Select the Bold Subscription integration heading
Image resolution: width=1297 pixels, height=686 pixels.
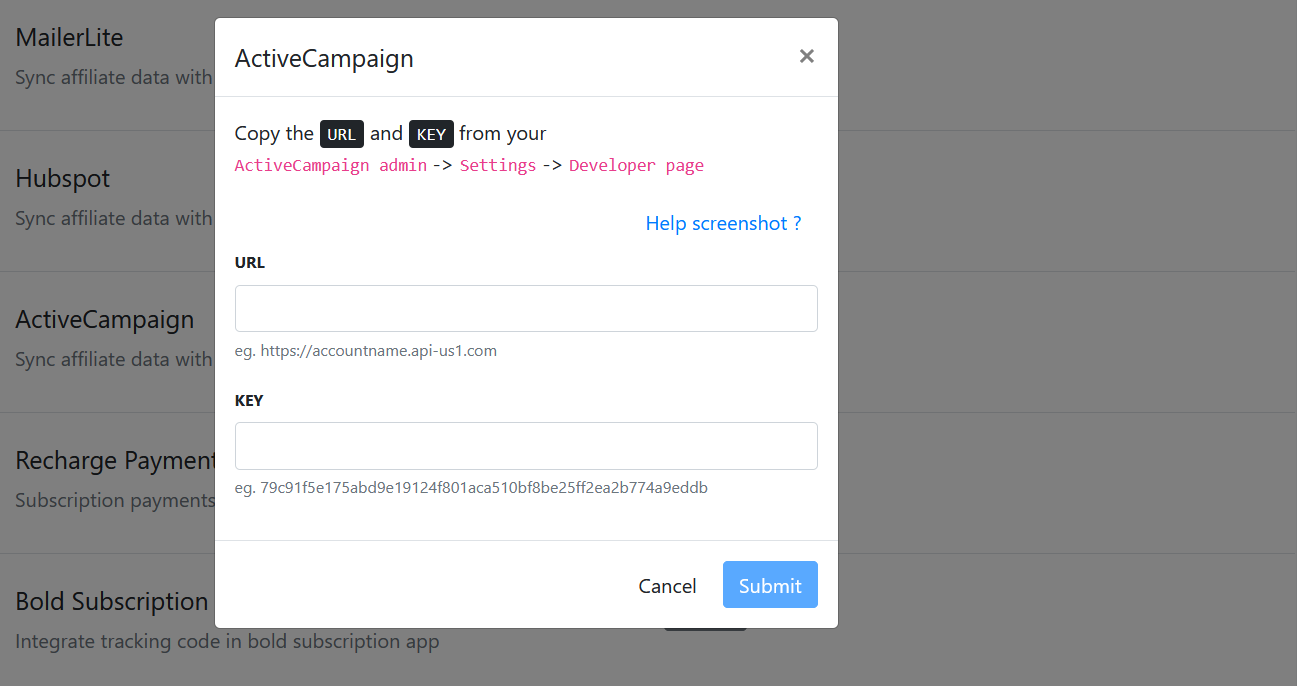tap(112, 602)
